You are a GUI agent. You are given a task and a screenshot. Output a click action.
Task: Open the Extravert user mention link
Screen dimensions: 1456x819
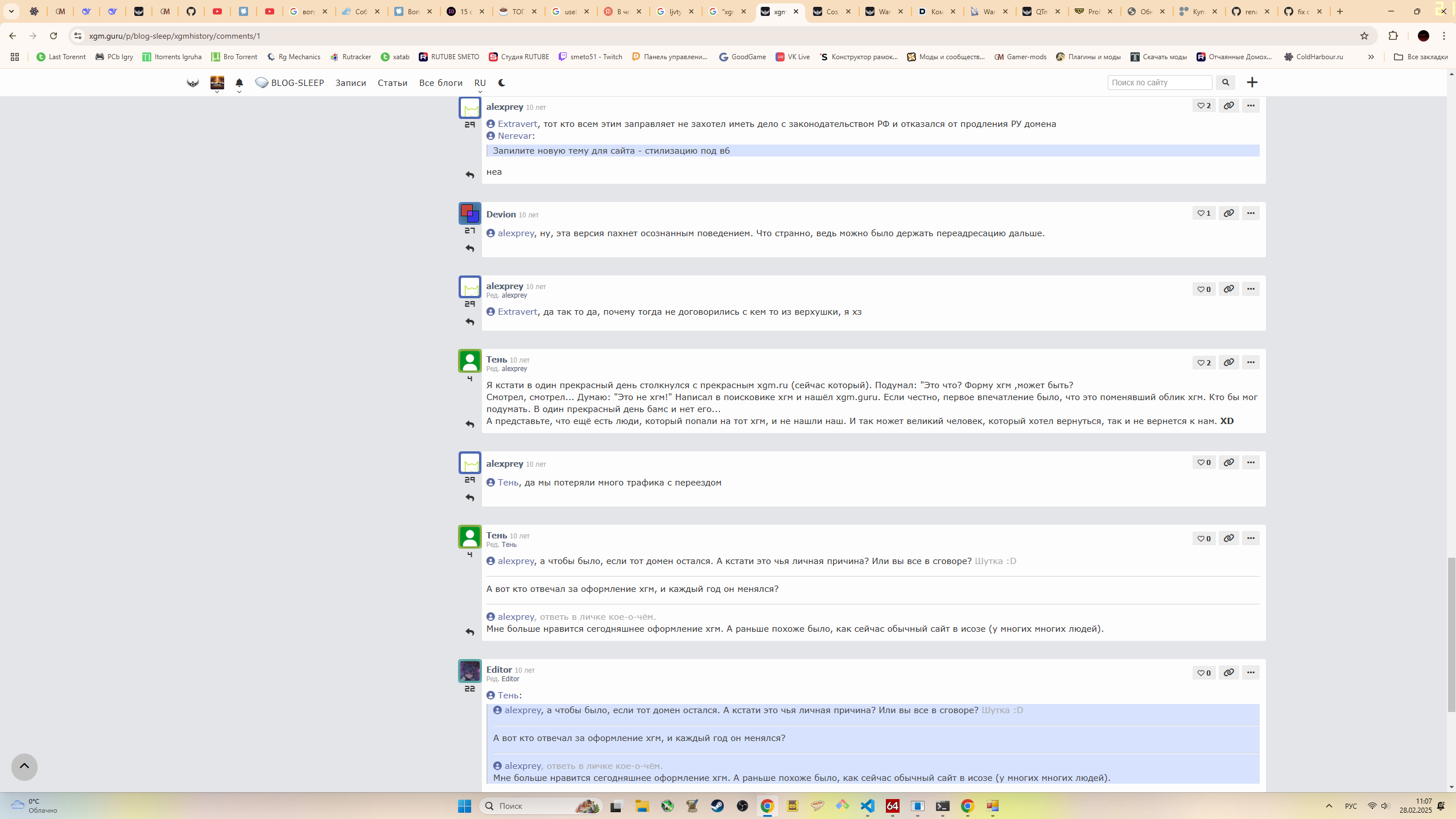click(x=517, y=124)
